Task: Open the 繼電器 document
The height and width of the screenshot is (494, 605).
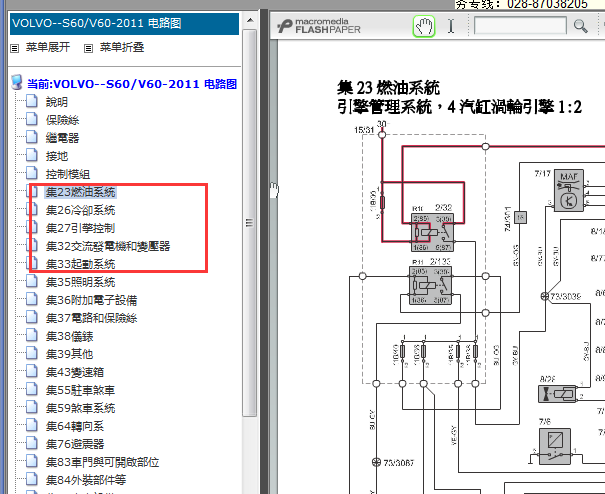Action: coord(62,138)
